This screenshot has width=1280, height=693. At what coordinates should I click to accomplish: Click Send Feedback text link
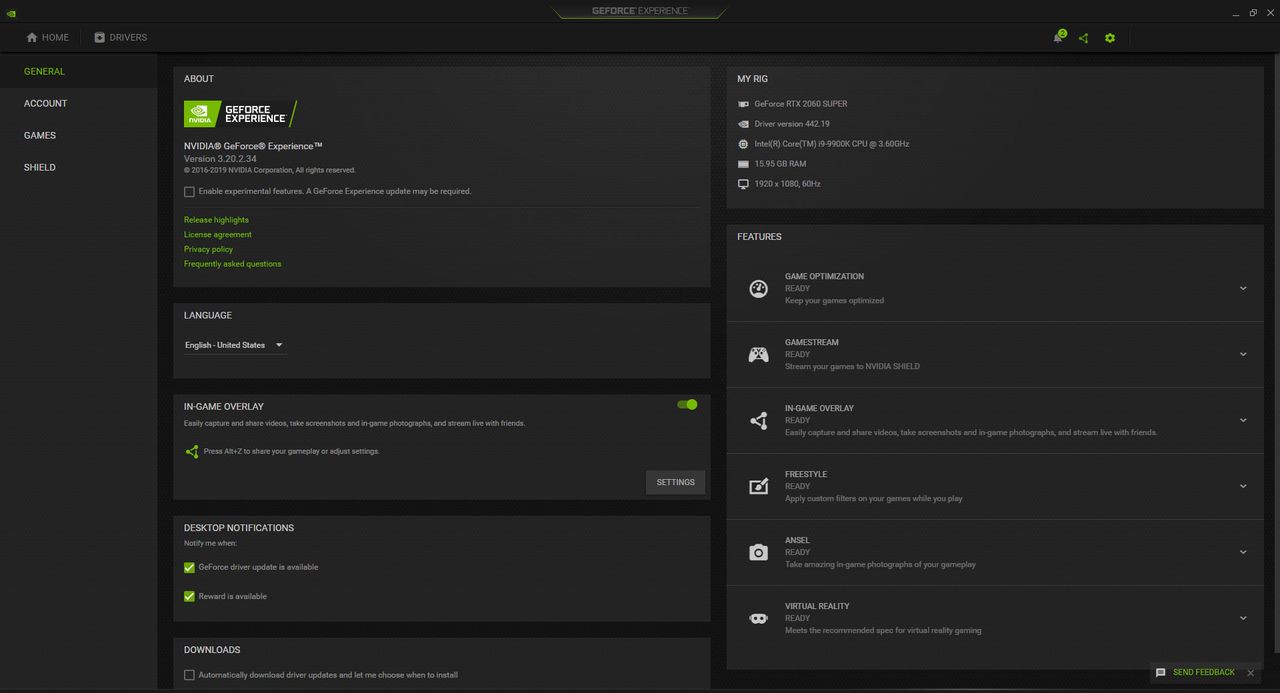point(1204,673)
